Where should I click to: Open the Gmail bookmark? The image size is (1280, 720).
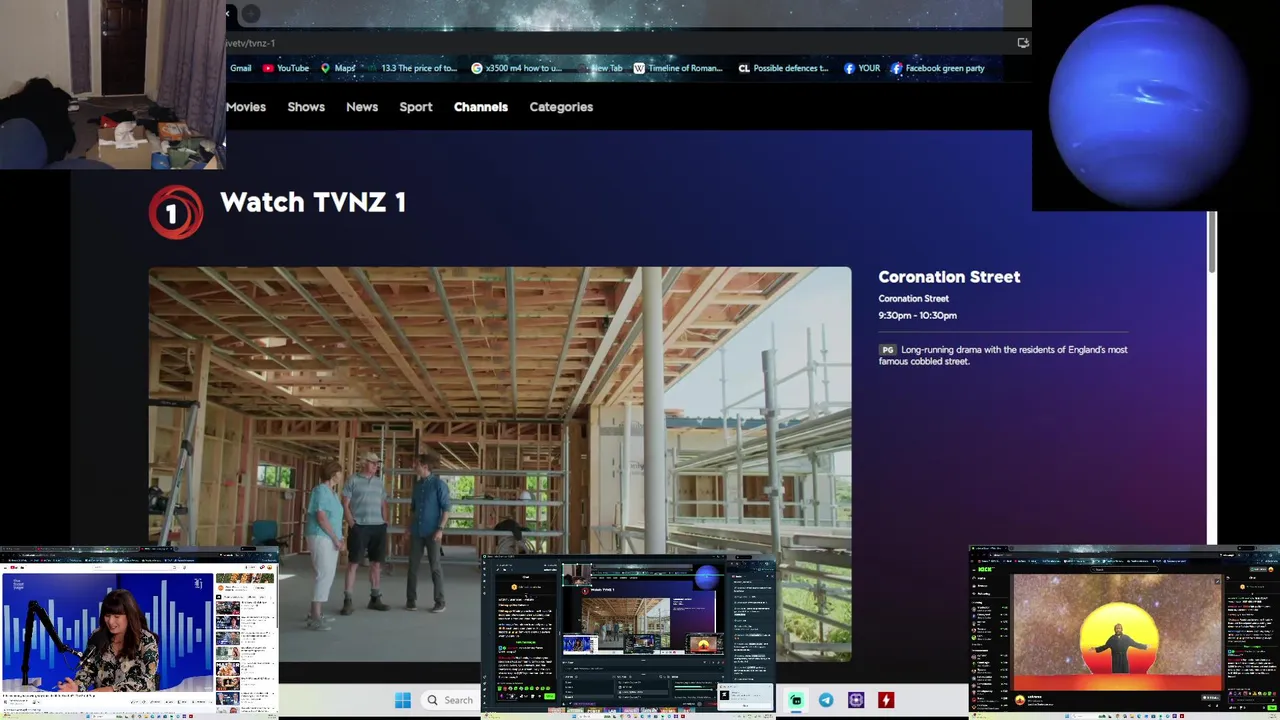240,68
